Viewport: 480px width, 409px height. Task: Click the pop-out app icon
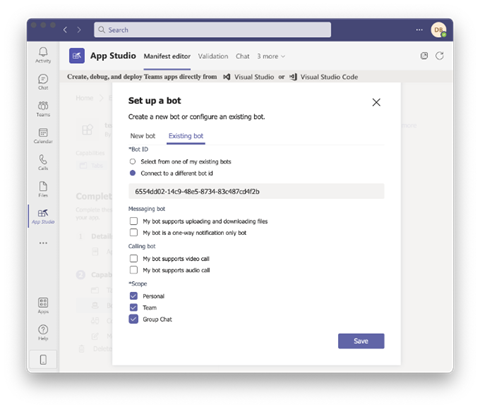pos(424,56)
